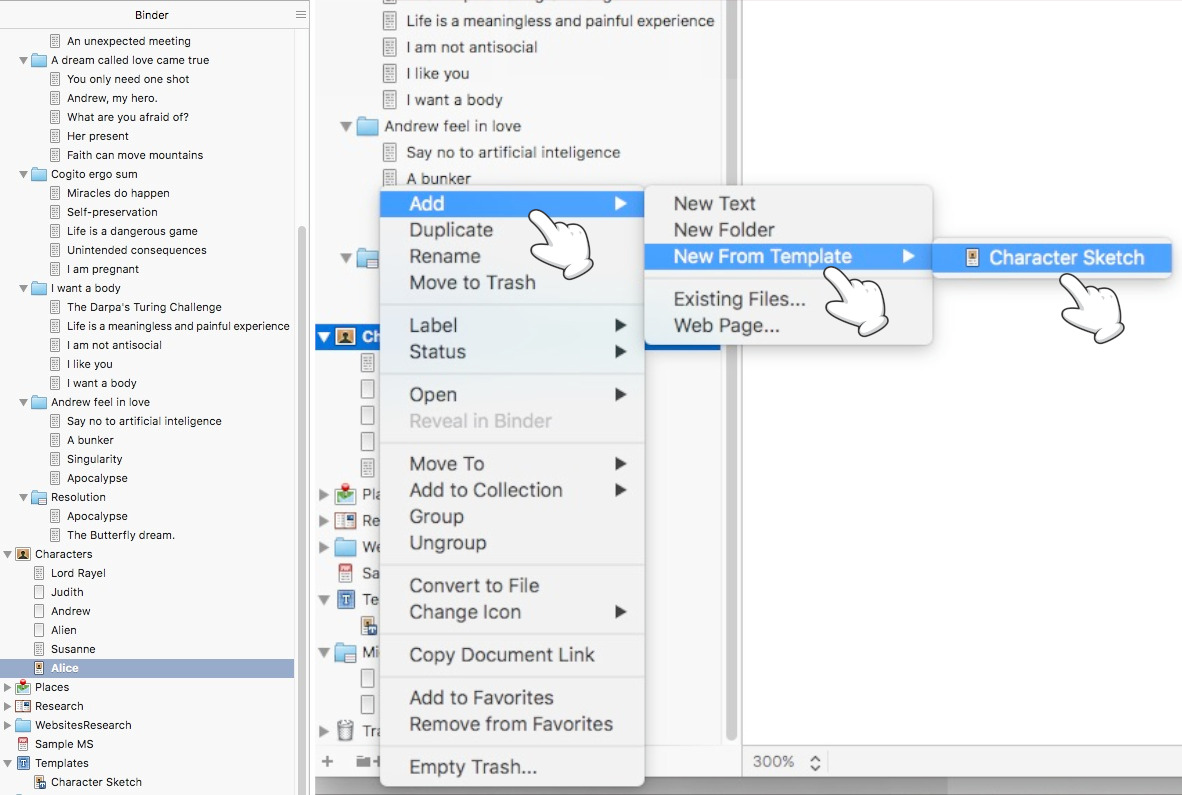This screenshot has width=1182, height=795.
Task: Click the plus button to add new text
Action: tap(327, 761)
